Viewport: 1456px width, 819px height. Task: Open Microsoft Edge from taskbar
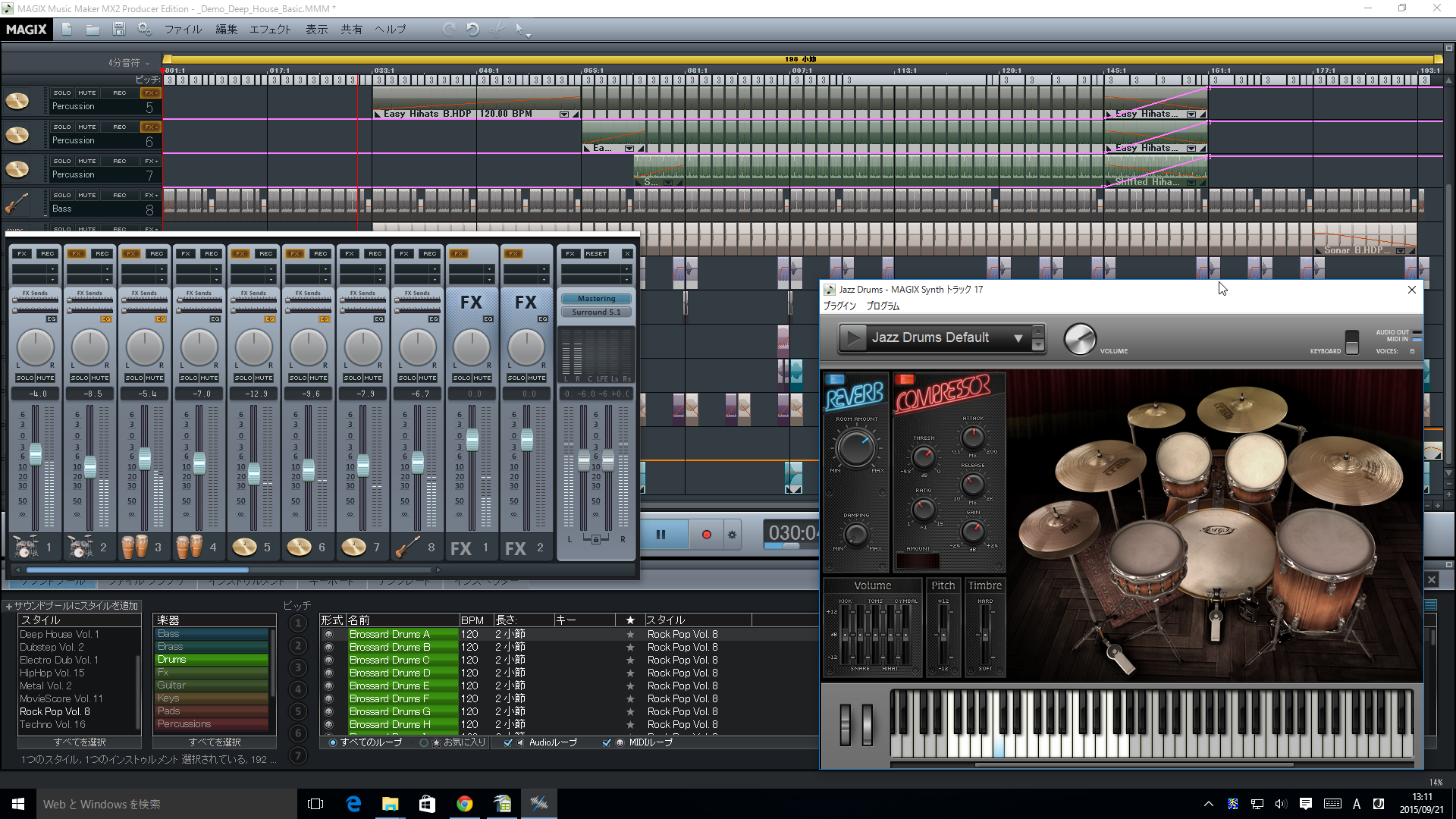(x=353, y=804)
